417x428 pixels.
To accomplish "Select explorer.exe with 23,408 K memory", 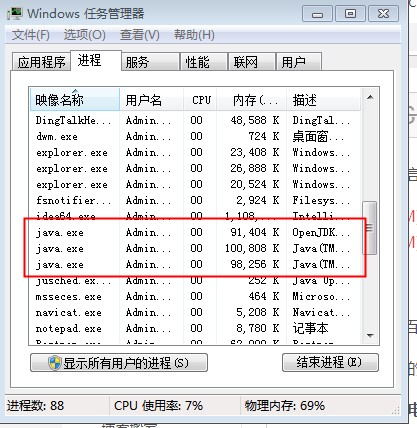I will pos(195,152).
